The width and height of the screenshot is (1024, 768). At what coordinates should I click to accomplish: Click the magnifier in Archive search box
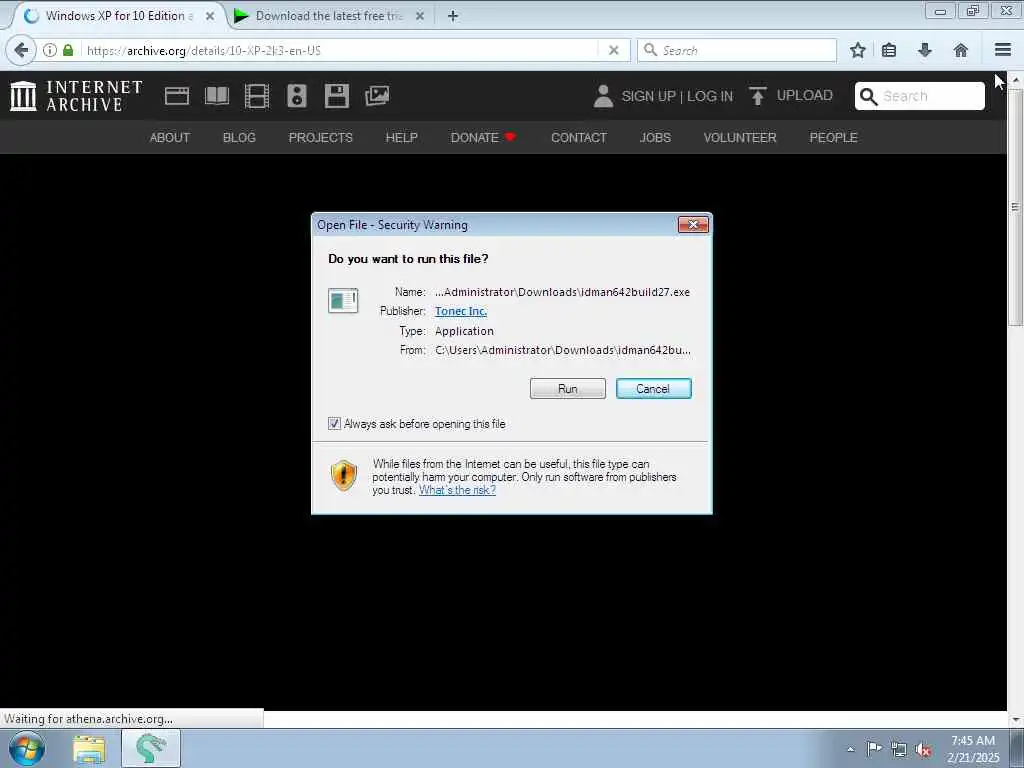[869, 97]
